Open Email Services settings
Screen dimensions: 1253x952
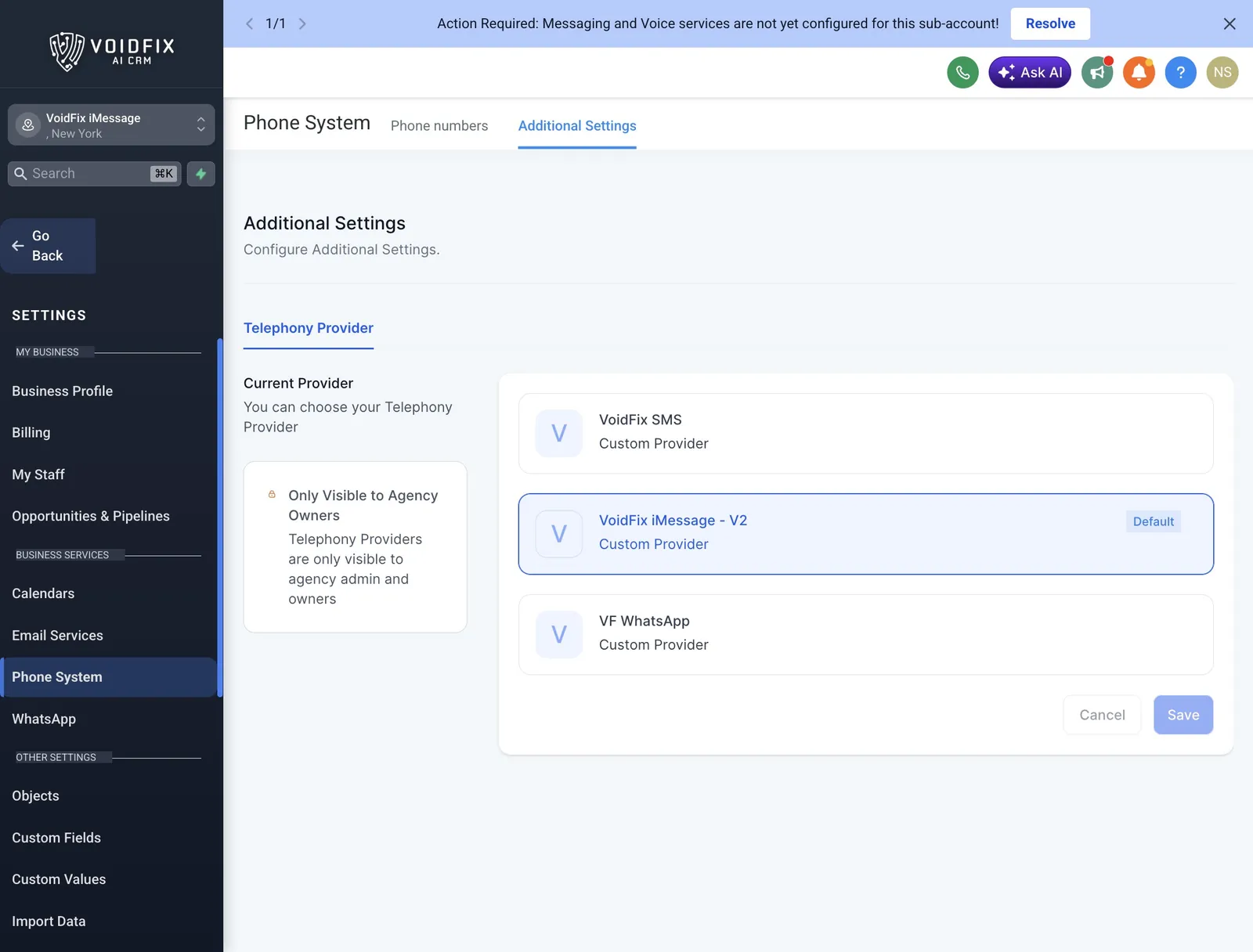57,635
